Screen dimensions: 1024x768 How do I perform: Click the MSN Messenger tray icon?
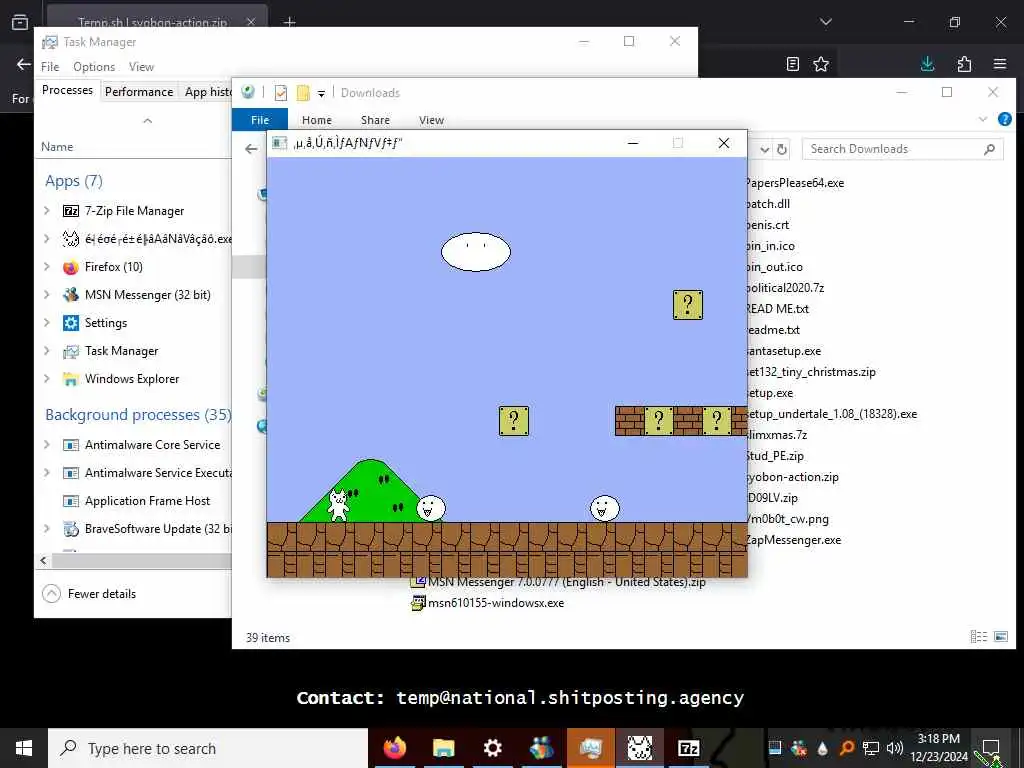click(x=798, y=748)
